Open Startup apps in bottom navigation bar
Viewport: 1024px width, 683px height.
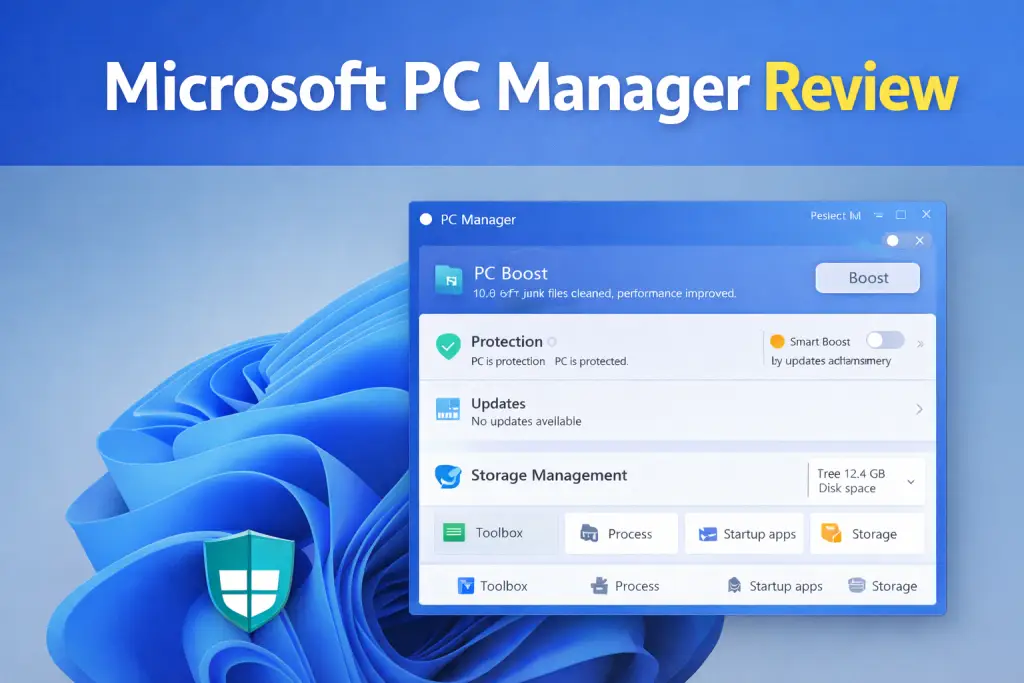coord(775,586)
